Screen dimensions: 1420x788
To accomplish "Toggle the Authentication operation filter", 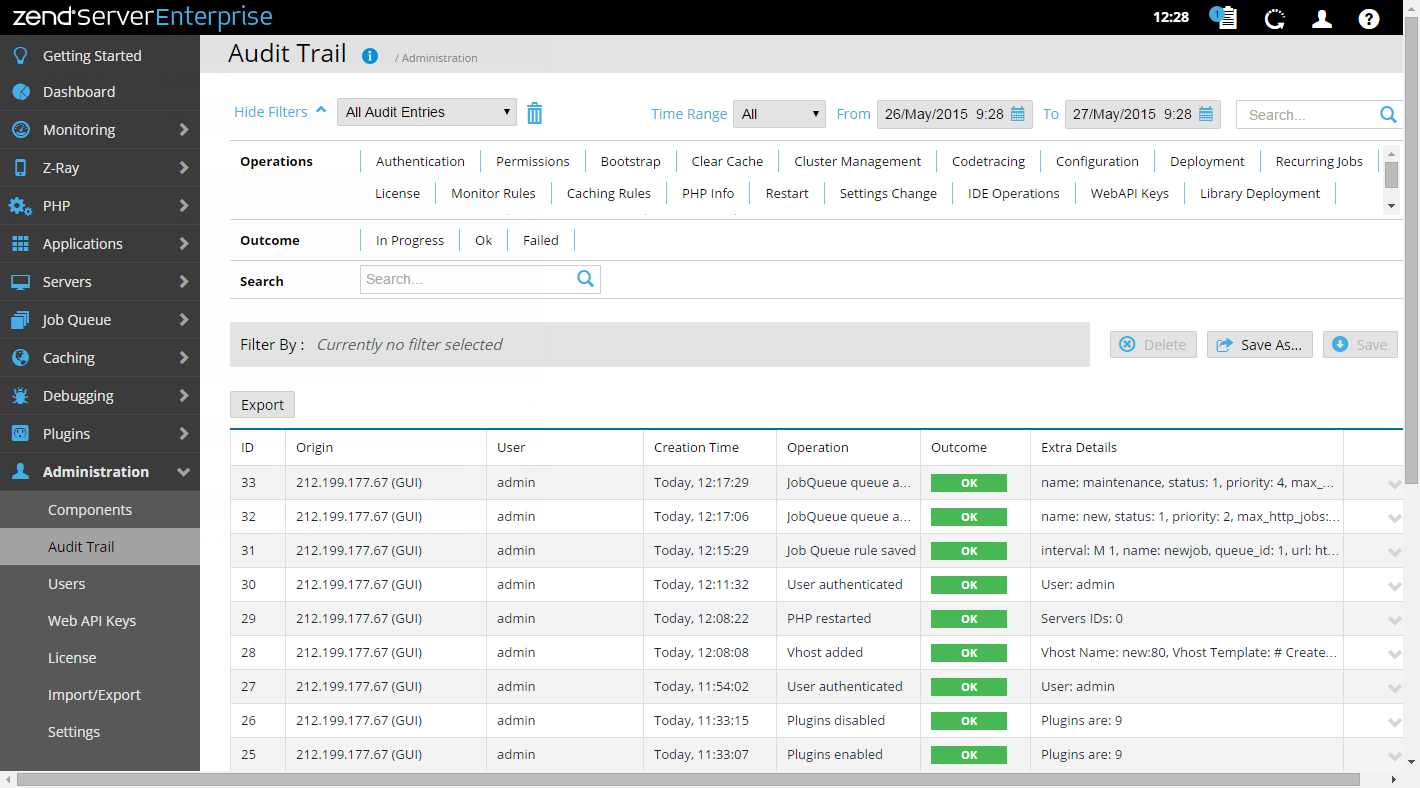I will (x=420, y=161).
